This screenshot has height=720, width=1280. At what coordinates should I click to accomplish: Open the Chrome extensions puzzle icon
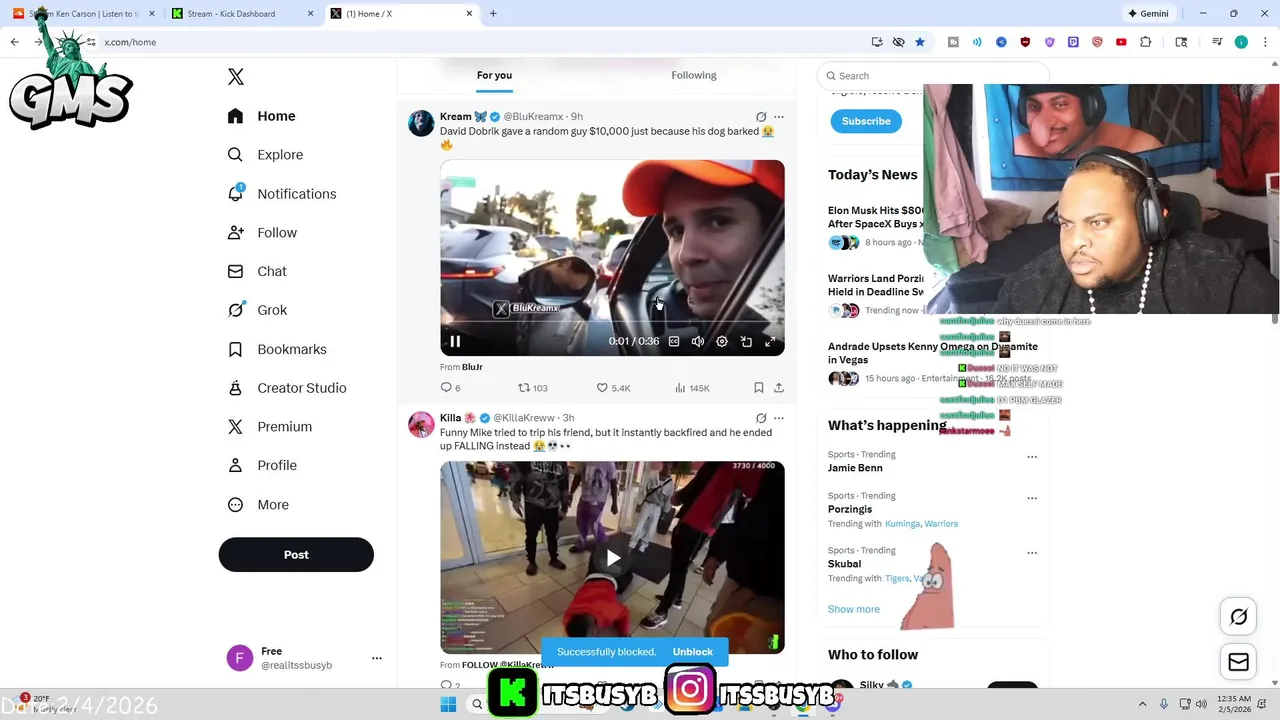click(x=1146, y=42)
